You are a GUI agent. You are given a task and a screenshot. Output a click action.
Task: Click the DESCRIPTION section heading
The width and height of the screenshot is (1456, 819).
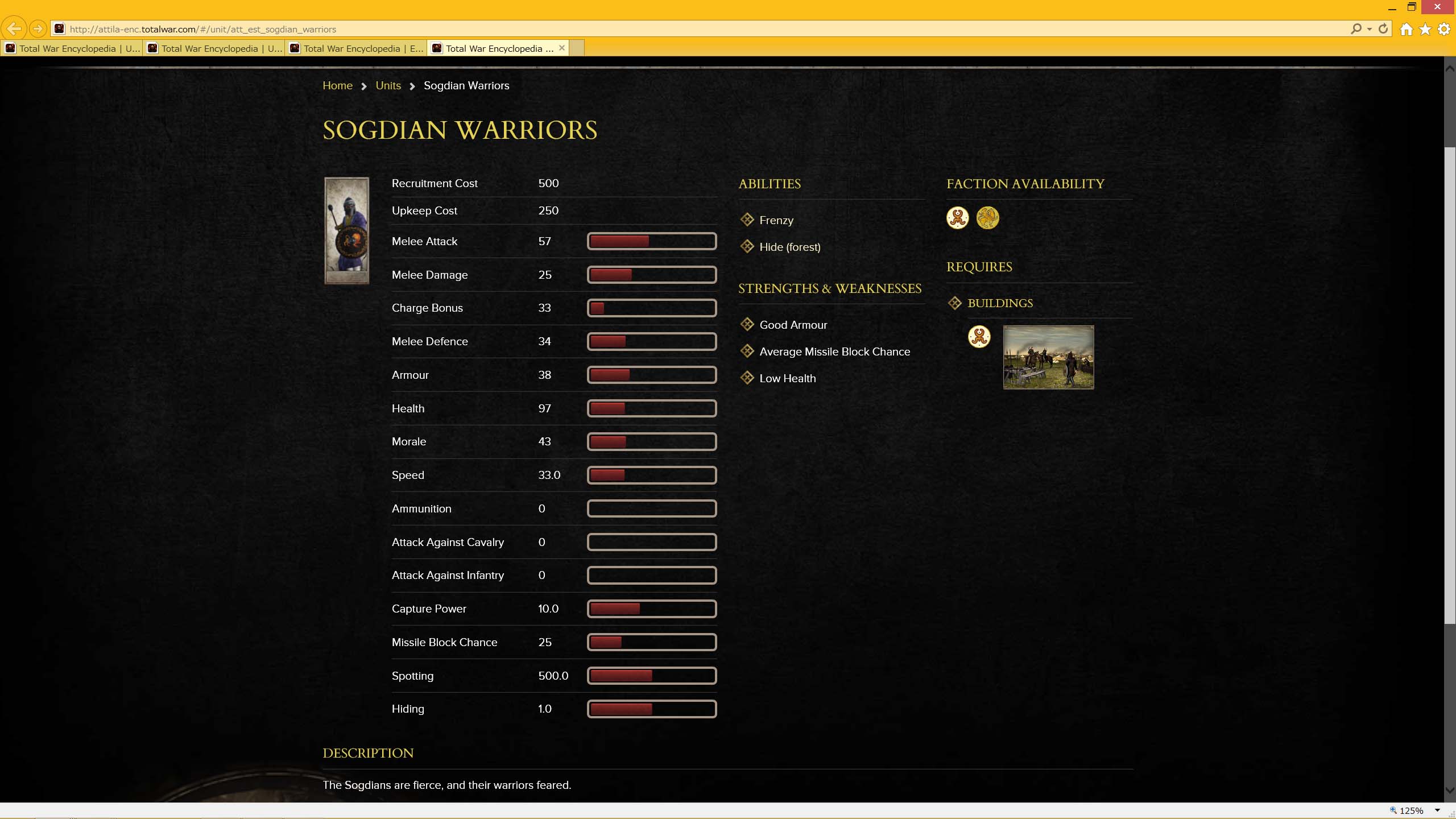tap(368, 753)
